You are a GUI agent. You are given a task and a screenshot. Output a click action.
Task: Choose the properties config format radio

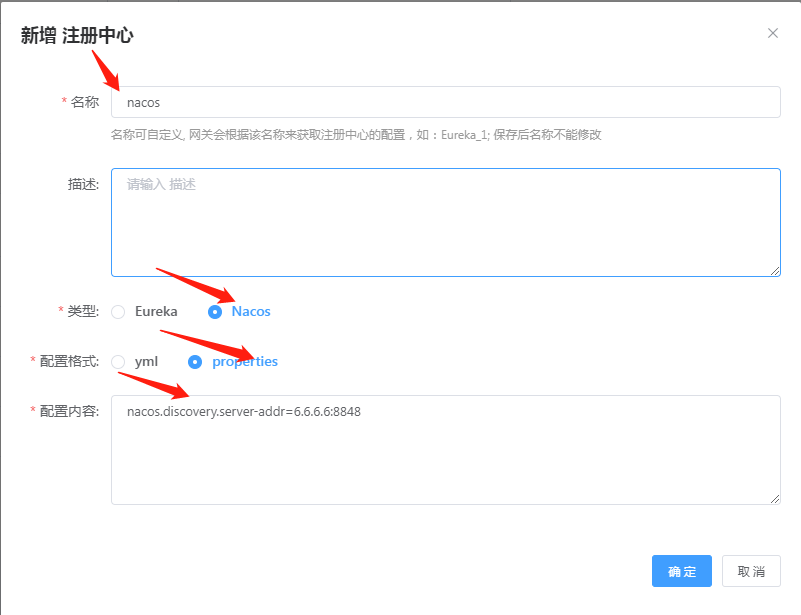(x=195, y=362)
